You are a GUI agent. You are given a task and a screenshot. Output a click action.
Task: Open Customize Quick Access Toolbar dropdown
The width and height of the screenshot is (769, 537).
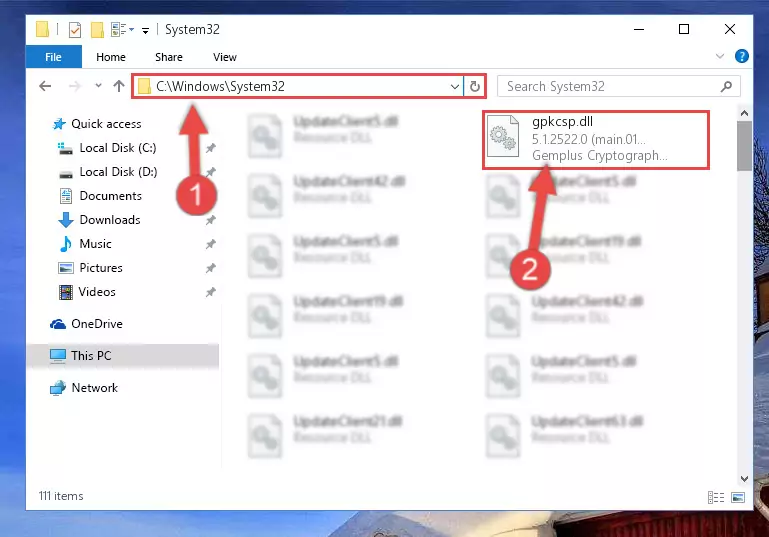click(x=145, y=30)
